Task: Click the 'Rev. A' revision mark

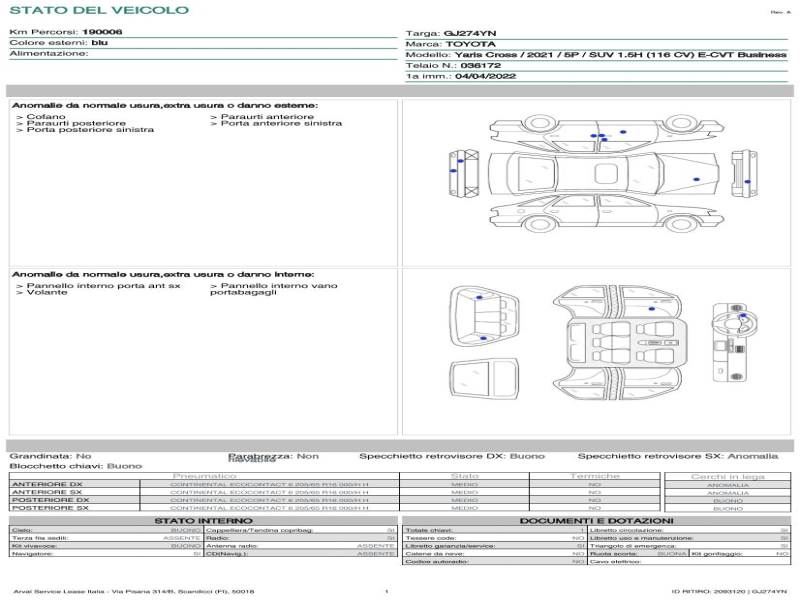Action: [x=781, y=12]
